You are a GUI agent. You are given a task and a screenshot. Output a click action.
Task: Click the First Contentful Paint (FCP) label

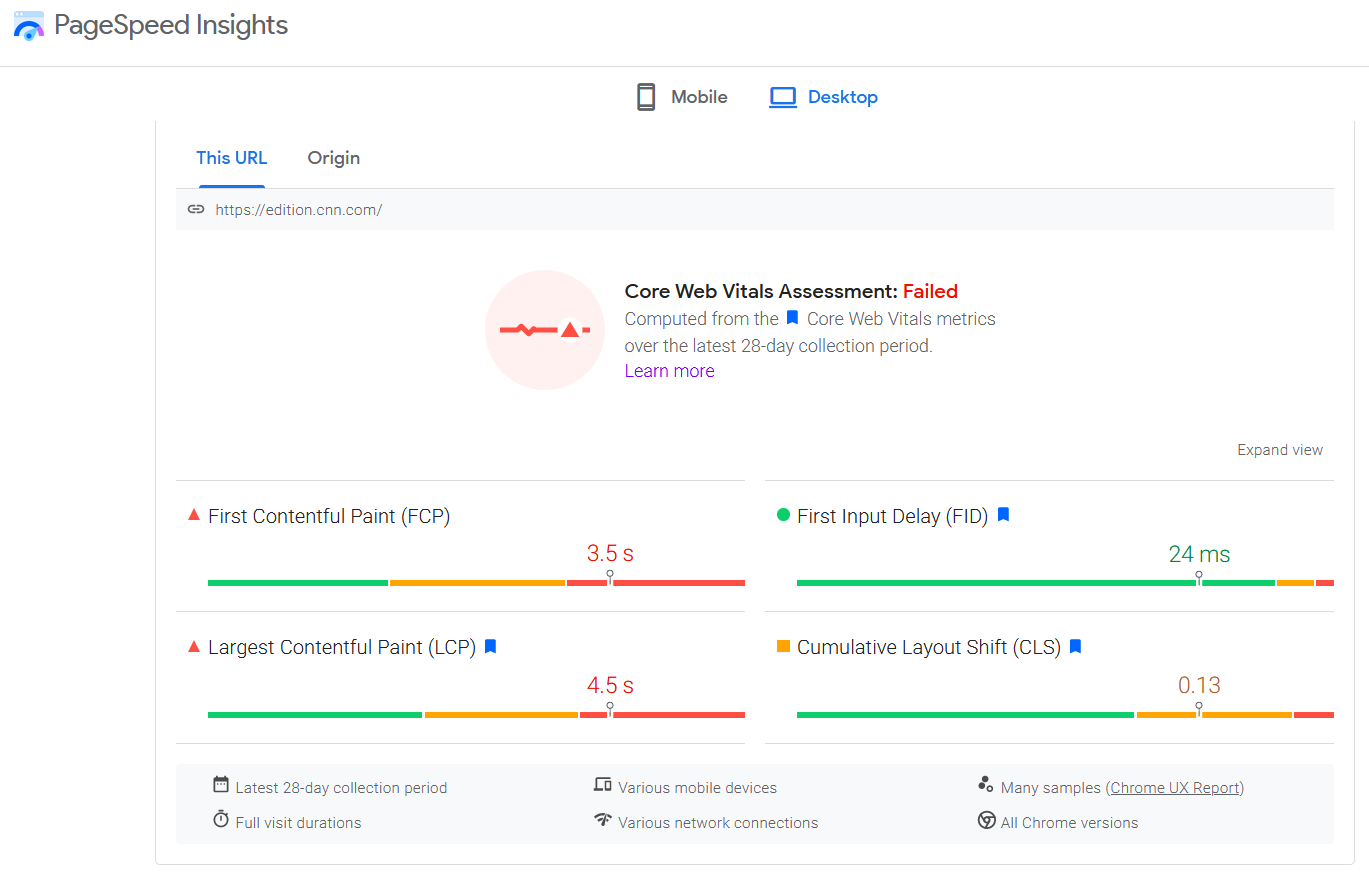[329, 517]
